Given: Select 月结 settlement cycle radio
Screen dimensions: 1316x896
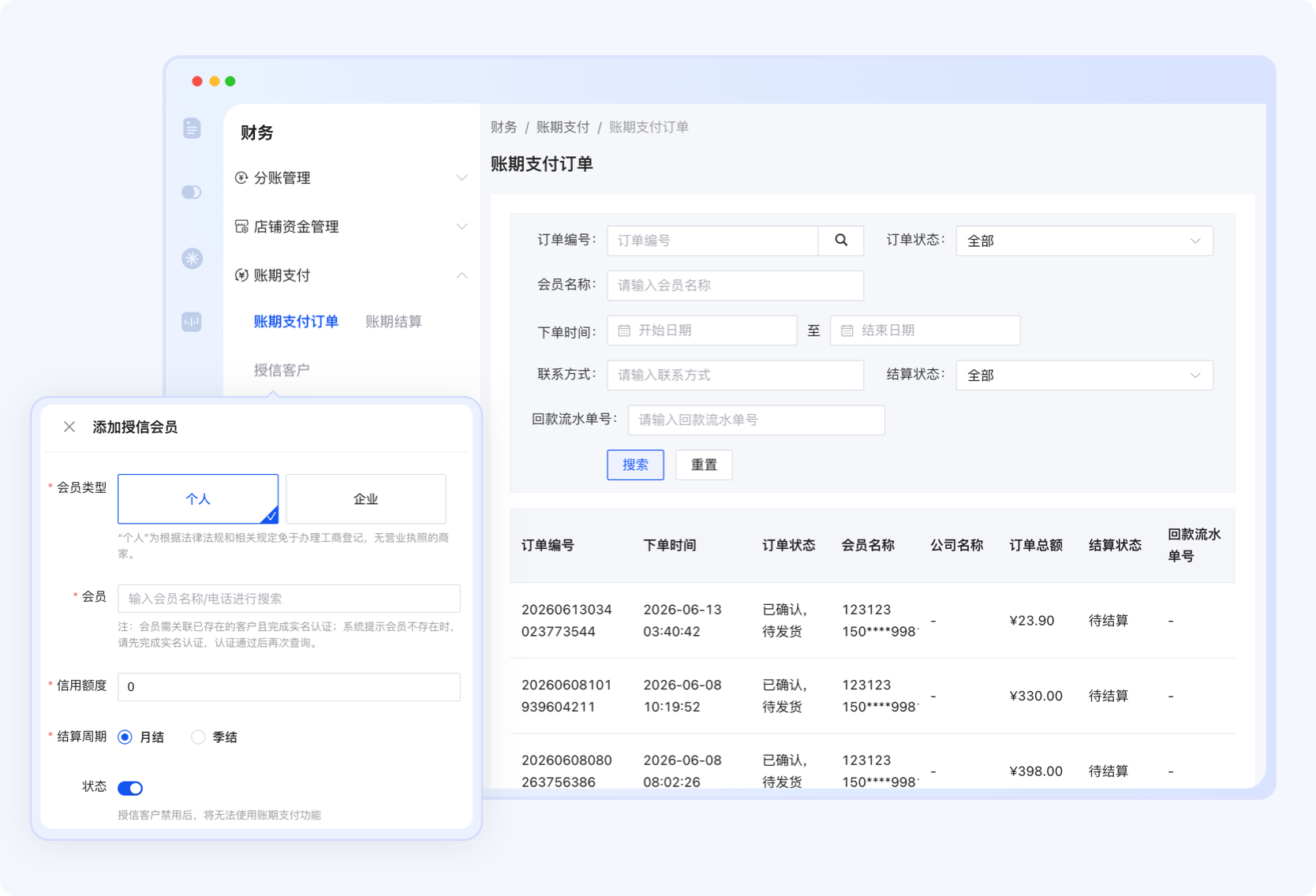Looking at the screenshot, I should (125, 737).
